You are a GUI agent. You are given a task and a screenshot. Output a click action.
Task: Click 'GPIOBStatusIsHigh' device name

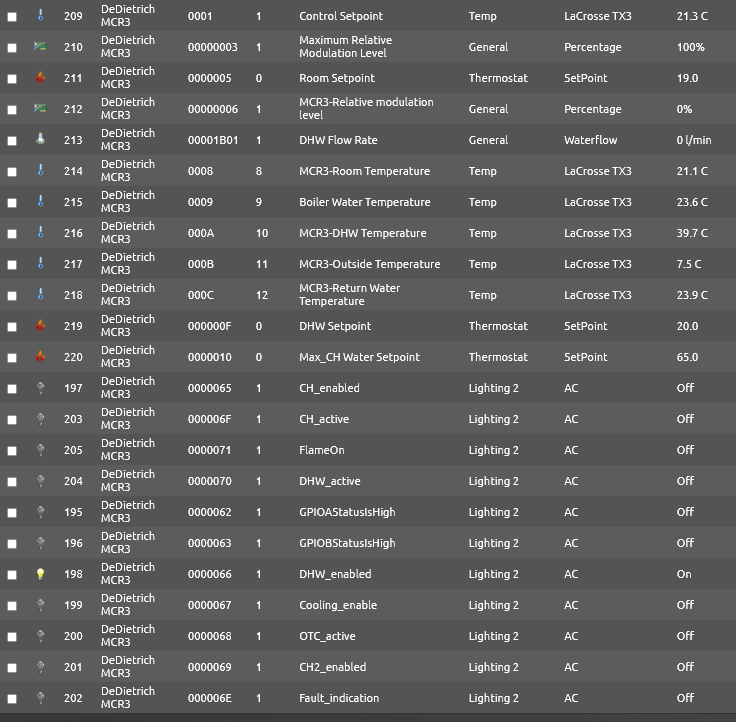click(347, 543)
